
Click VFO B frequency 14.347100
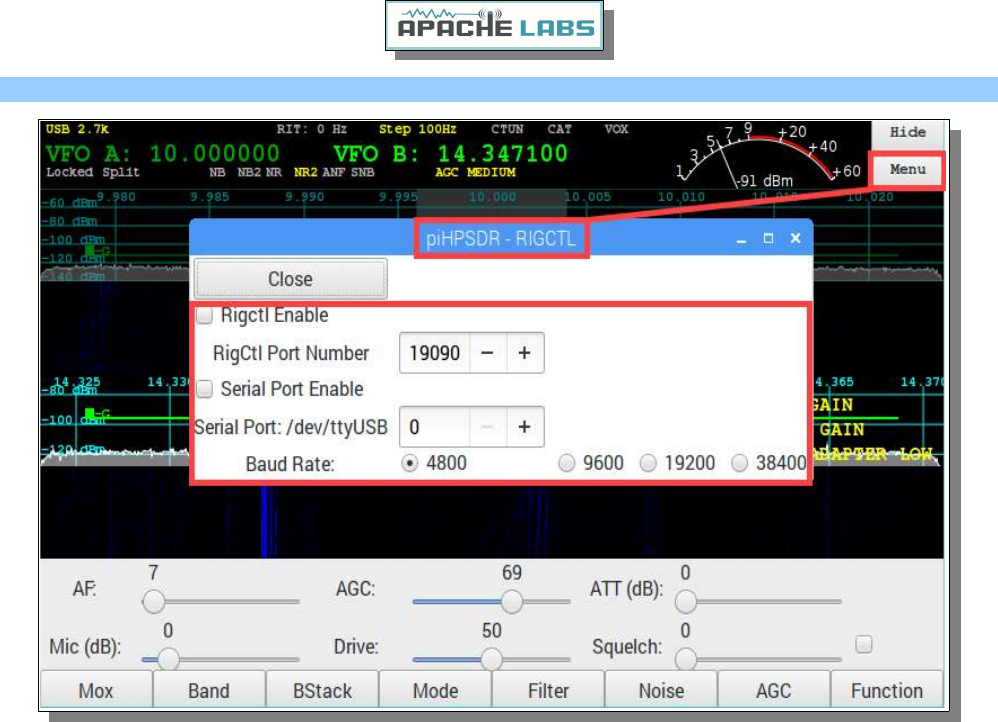[x=502, y=153]
